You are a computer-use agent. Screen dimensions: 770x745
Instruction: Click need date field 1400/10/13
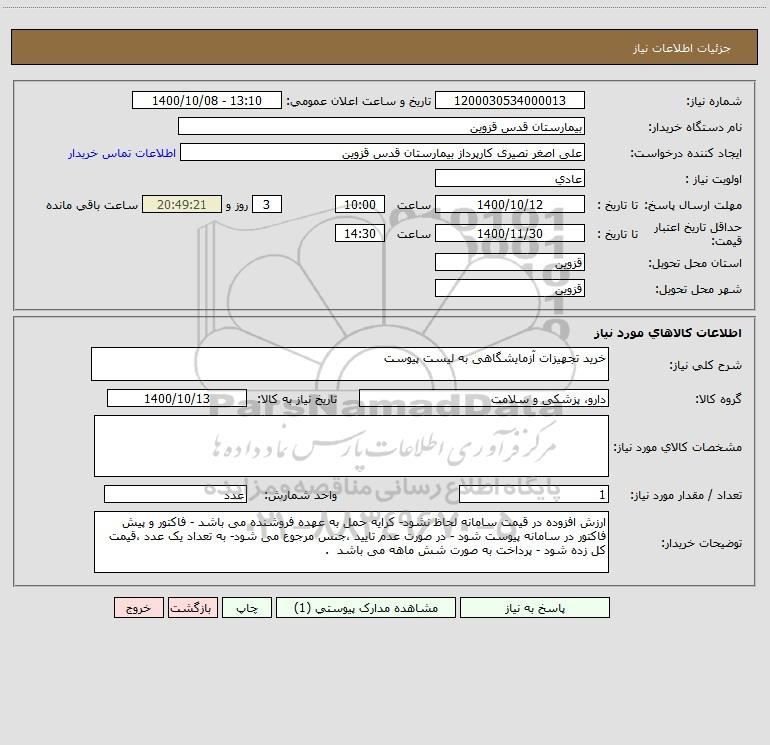tap(177, 398)
